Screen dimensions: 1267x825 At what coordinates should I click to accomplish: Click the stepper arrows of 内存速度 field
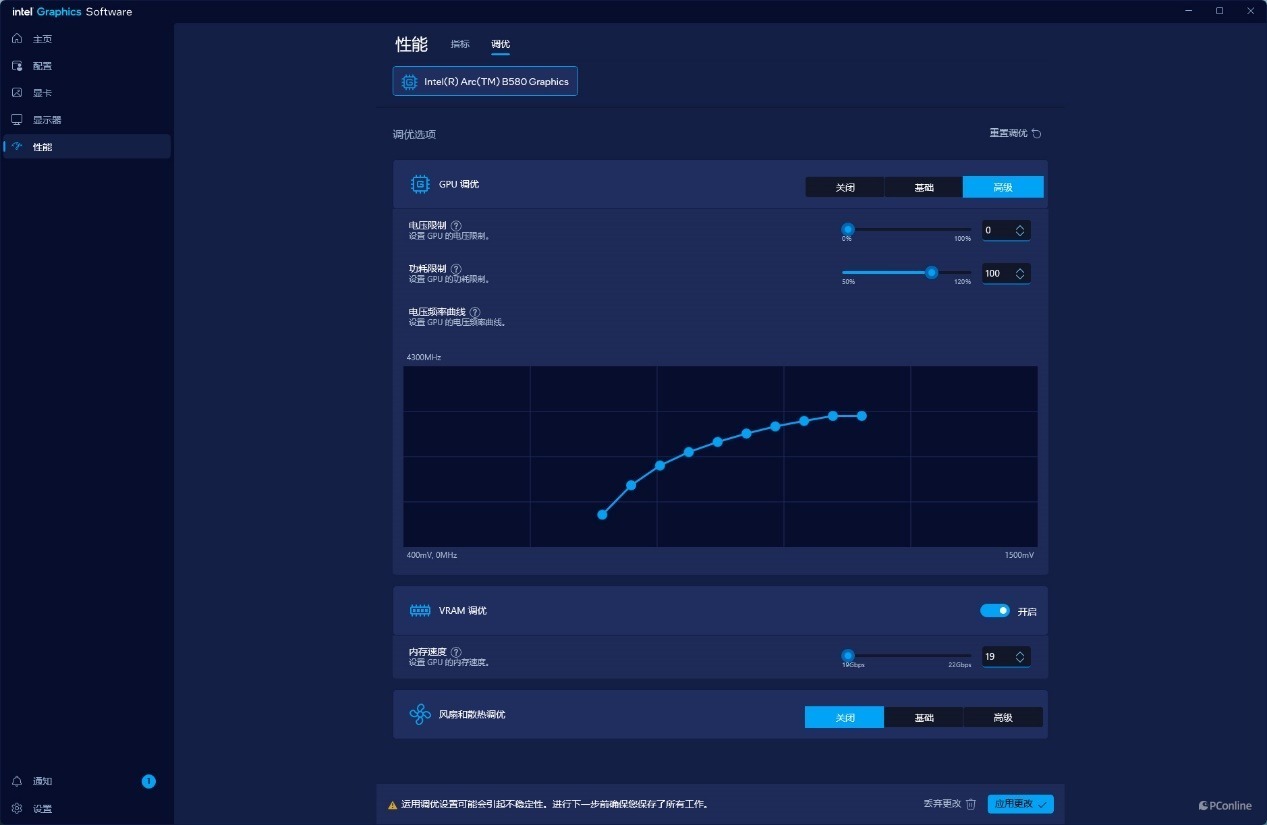1020,657
